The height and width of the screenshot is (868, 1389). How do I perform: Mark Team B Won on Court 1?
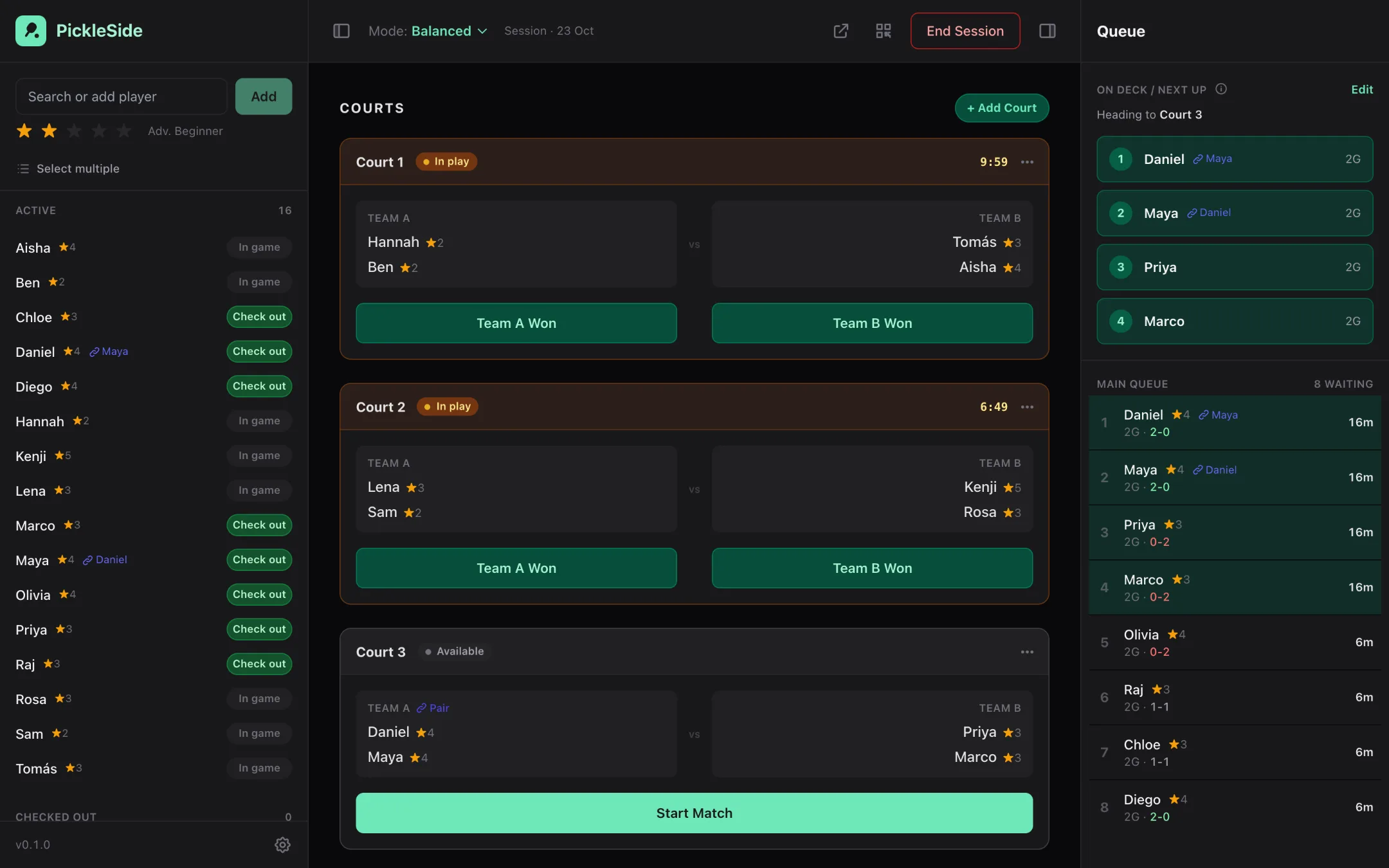tap(872, 323)
